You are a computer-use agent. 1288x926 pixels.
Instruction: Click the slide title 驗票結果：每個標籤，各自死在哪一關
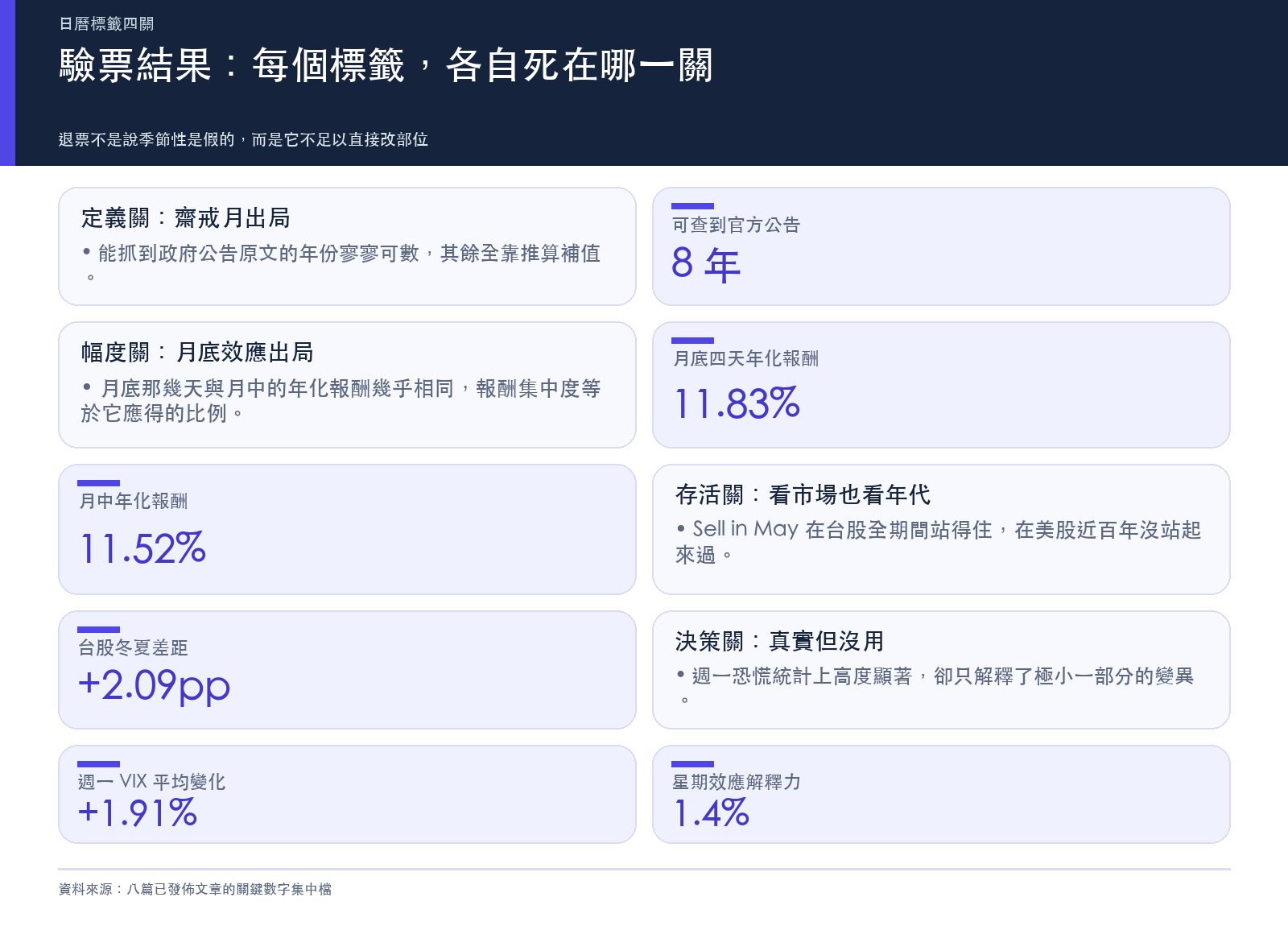tap(386, 65)
